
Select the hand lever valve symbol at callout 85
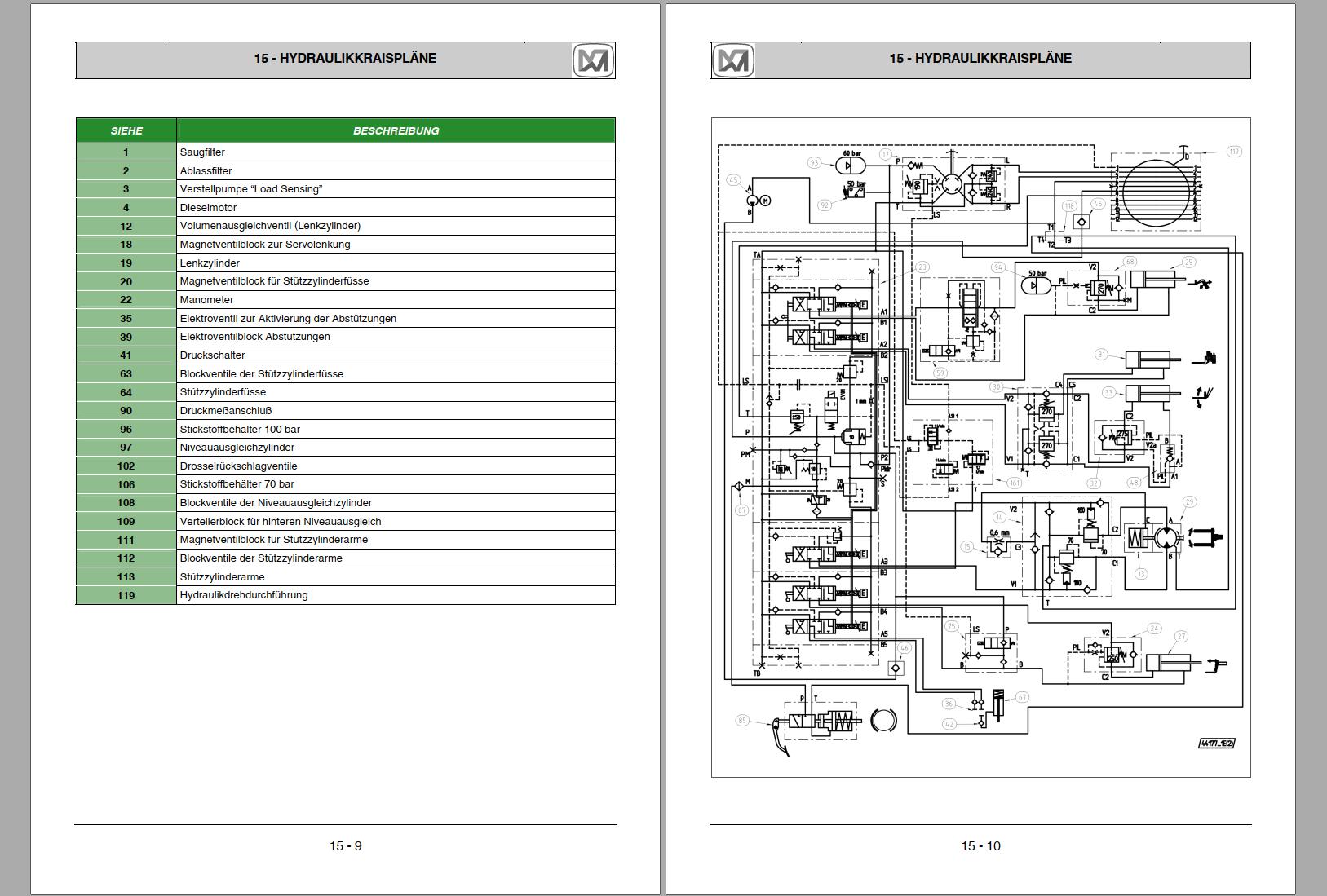point(801,720)
